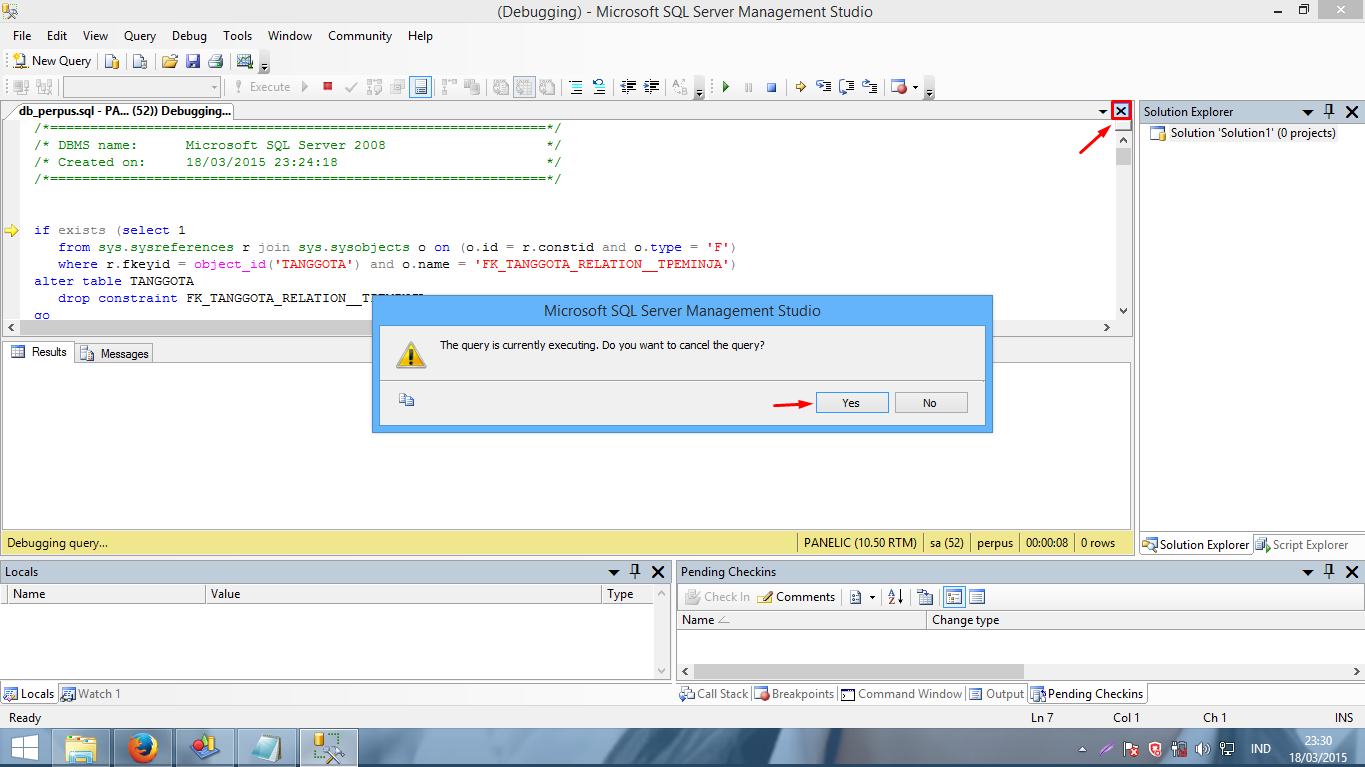The width and height of the screenshot is (1365, 767).
Task: Open the Debug menu
Action: pos(188,35)
